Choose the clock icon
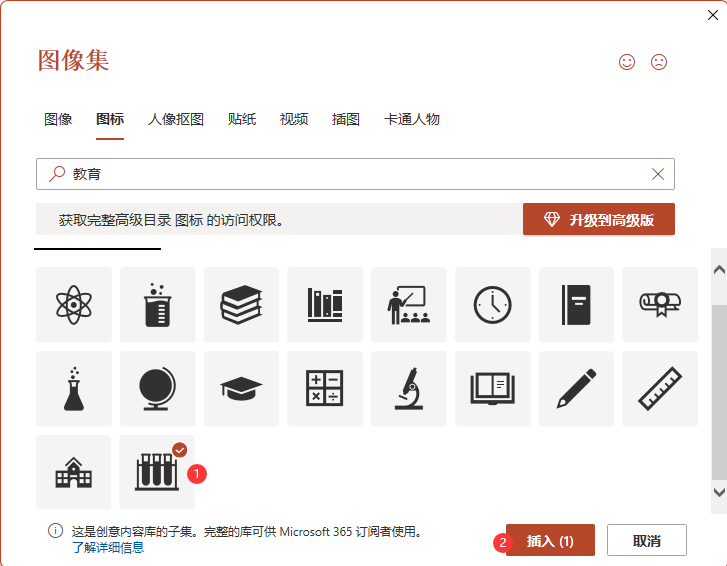This screenshot has height=566, width=727. coord(492,305)
